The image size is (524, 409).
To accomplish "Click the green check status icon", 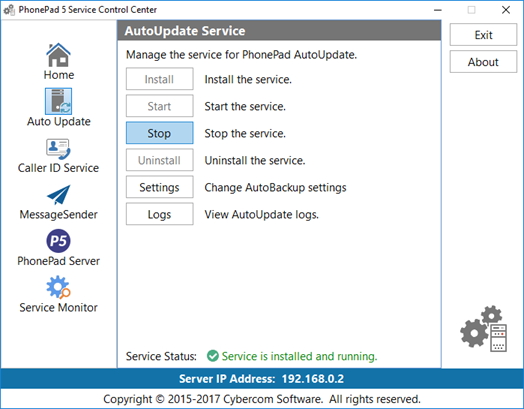I will tap(213, 356).
